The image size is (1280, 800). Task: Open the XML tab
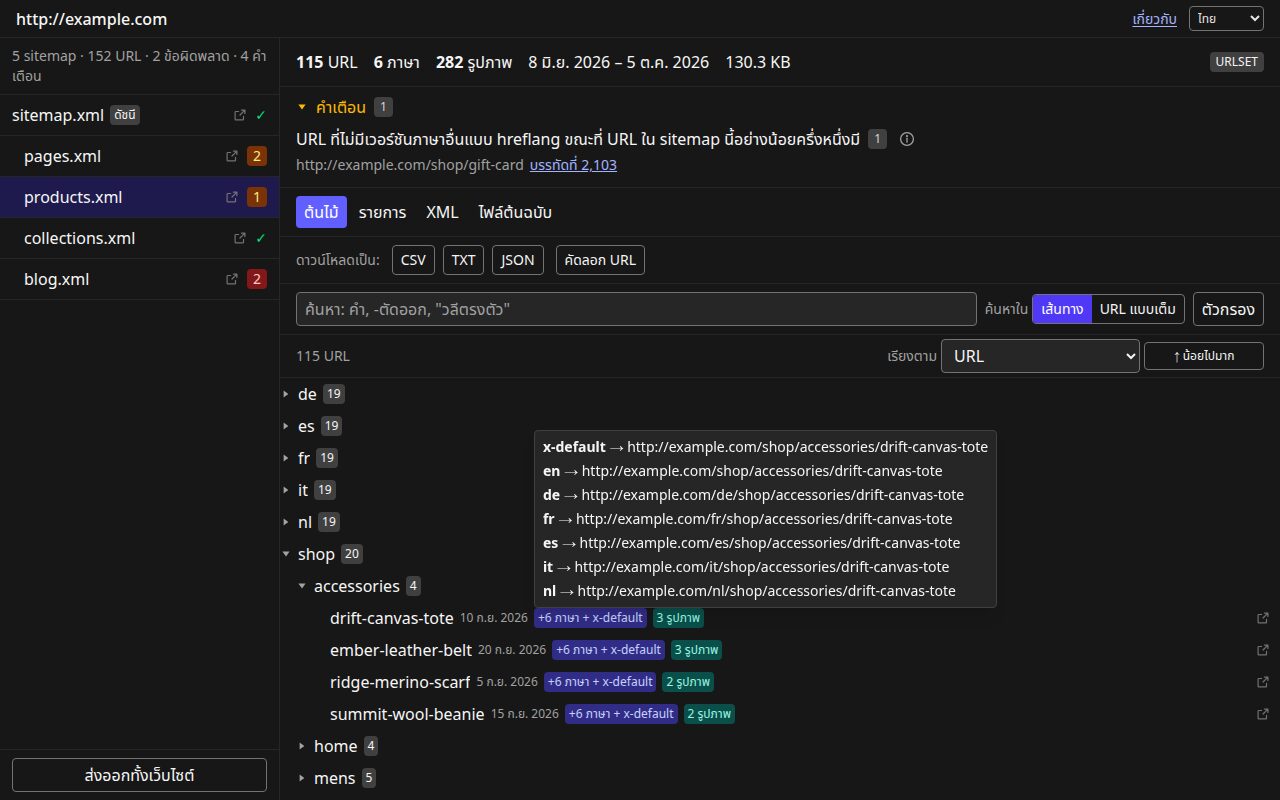(442, 212)
